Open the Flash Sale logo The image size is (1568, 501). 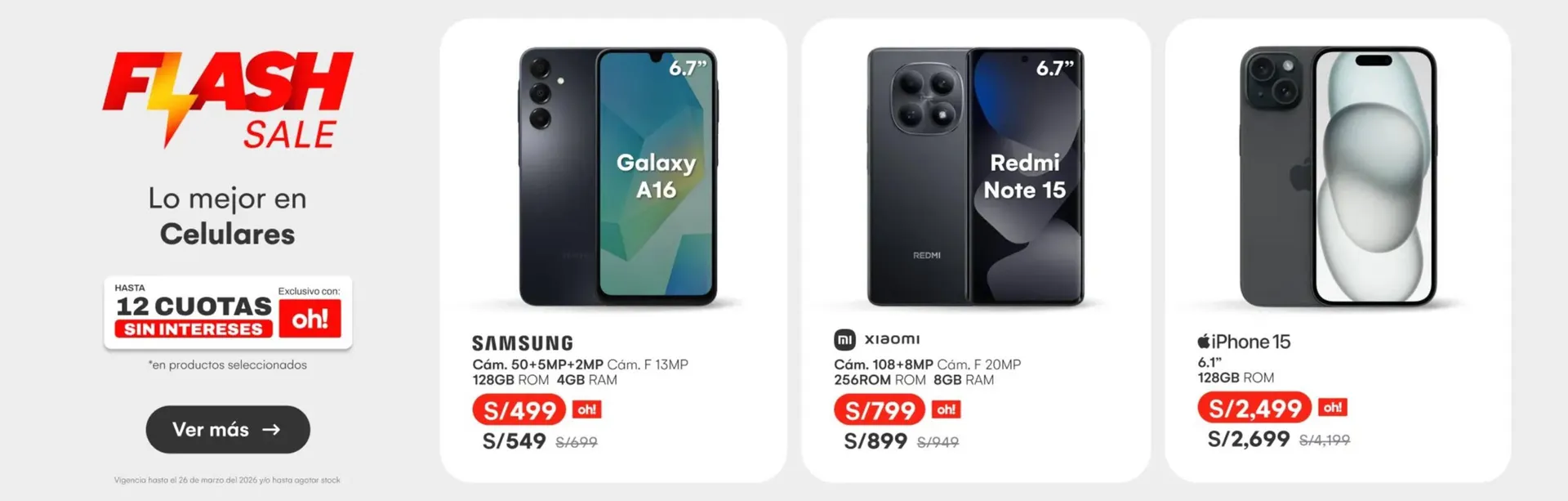228,100
